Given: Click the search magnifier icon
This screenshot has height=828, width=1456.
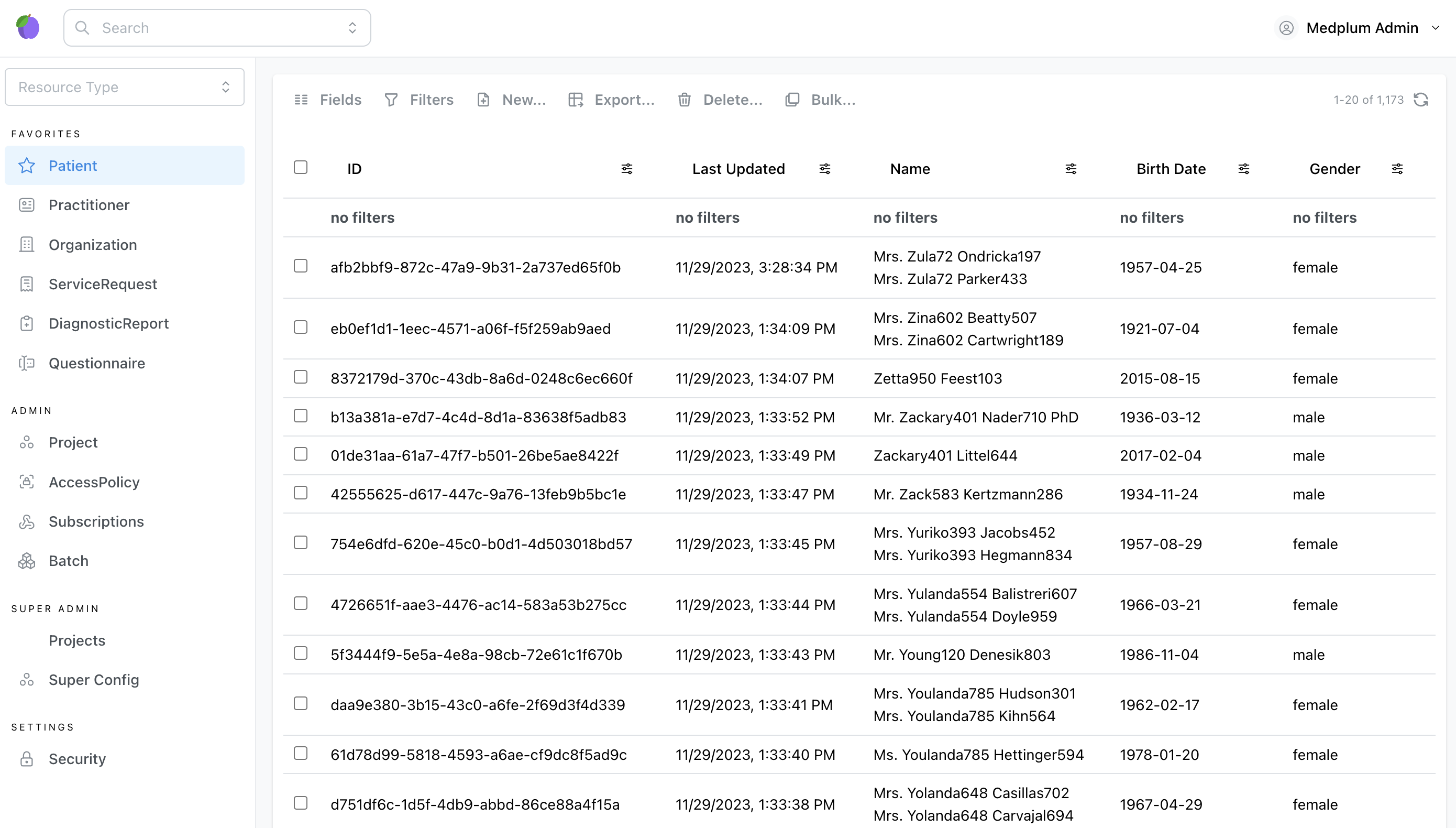Looking at the screenshot, I should (x=82, y=28).
